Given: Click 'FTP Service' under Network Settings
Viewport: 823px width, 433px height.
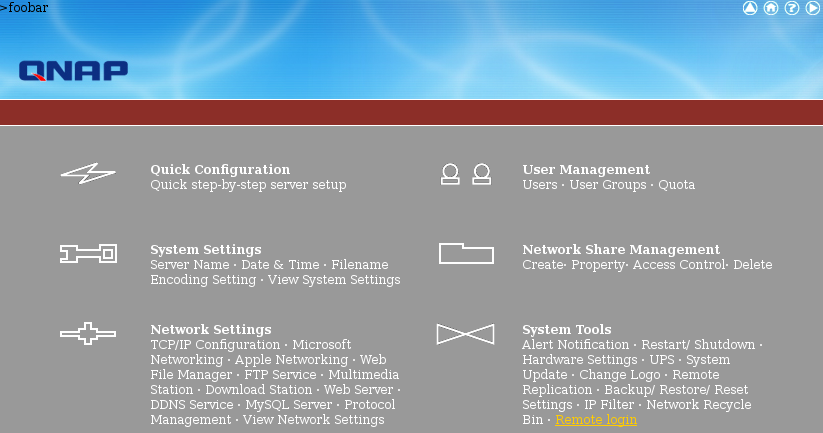Looking at the screenshot, I should click(280, 375).
